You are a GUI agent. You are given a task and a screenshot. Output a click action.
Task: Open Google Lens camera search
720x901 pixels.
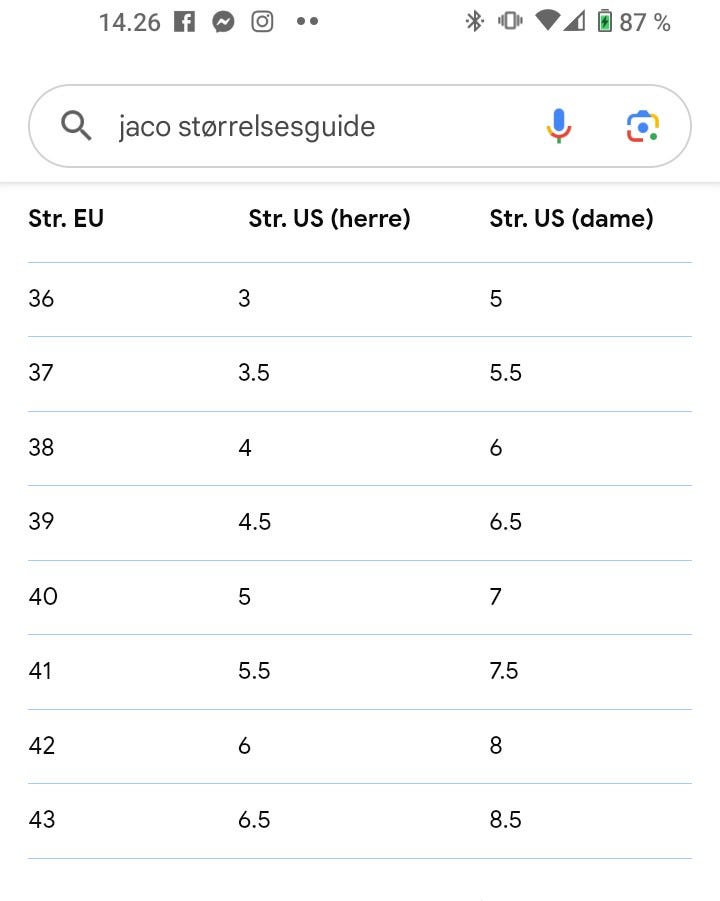pyautogui.click(x=643, y=126)
